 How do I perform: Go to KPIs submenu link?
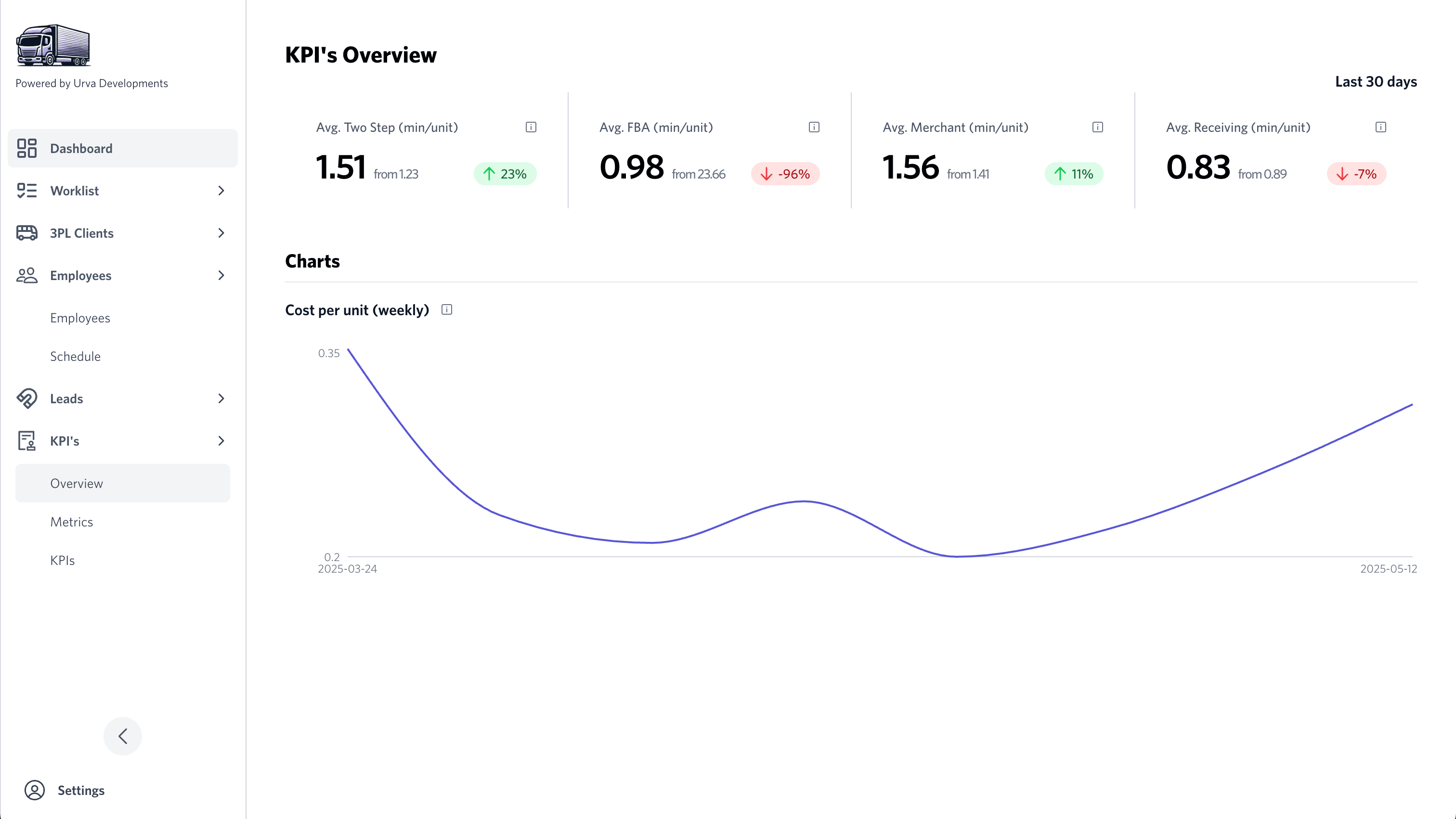point(62,560)
